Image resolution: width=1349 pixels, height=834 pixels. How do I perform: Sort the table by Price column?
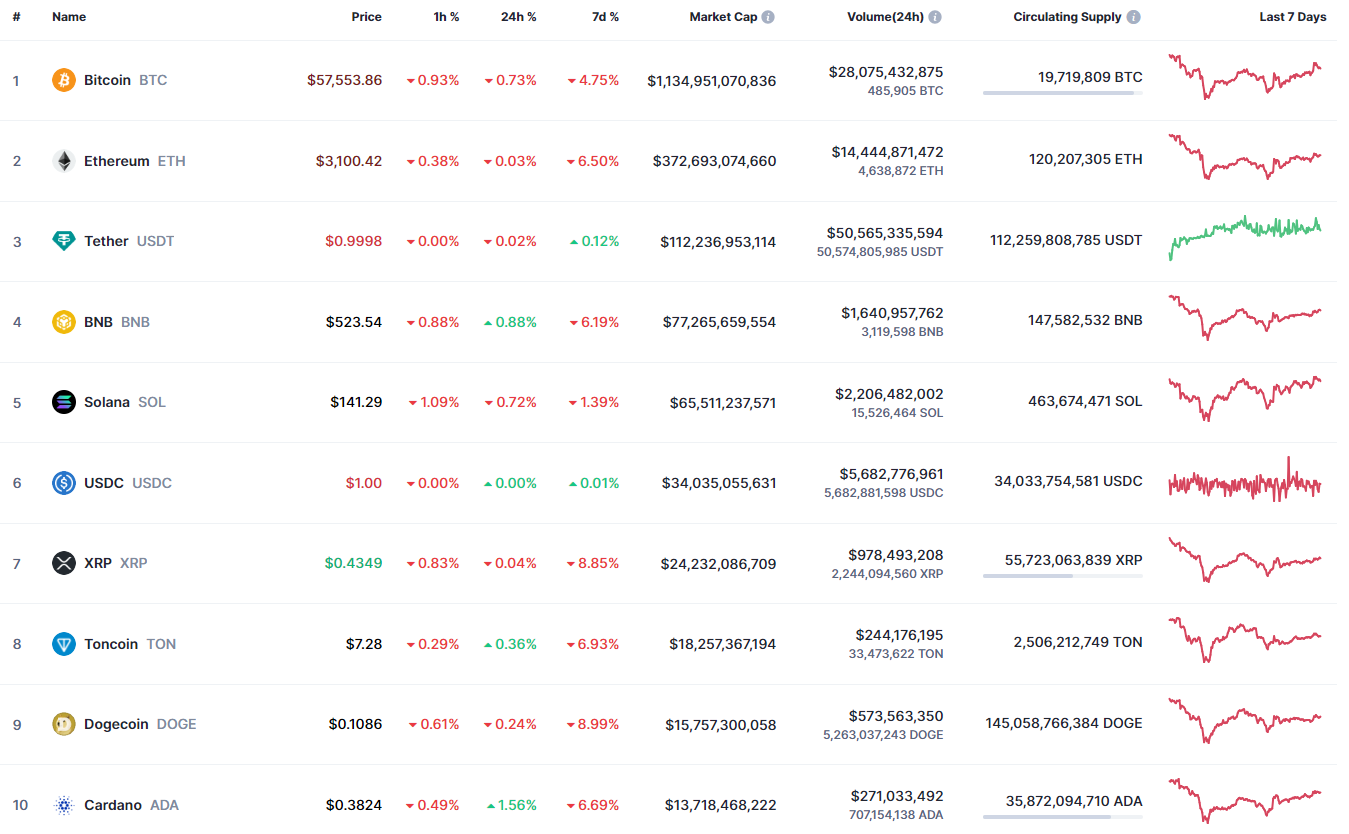coord(366,17)
